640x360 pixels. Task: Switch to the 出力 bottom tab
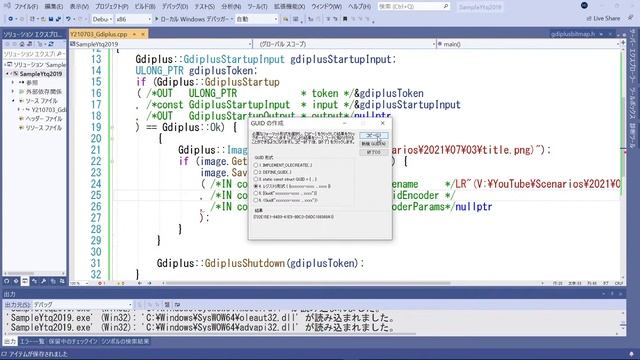[x=10, y=341]
